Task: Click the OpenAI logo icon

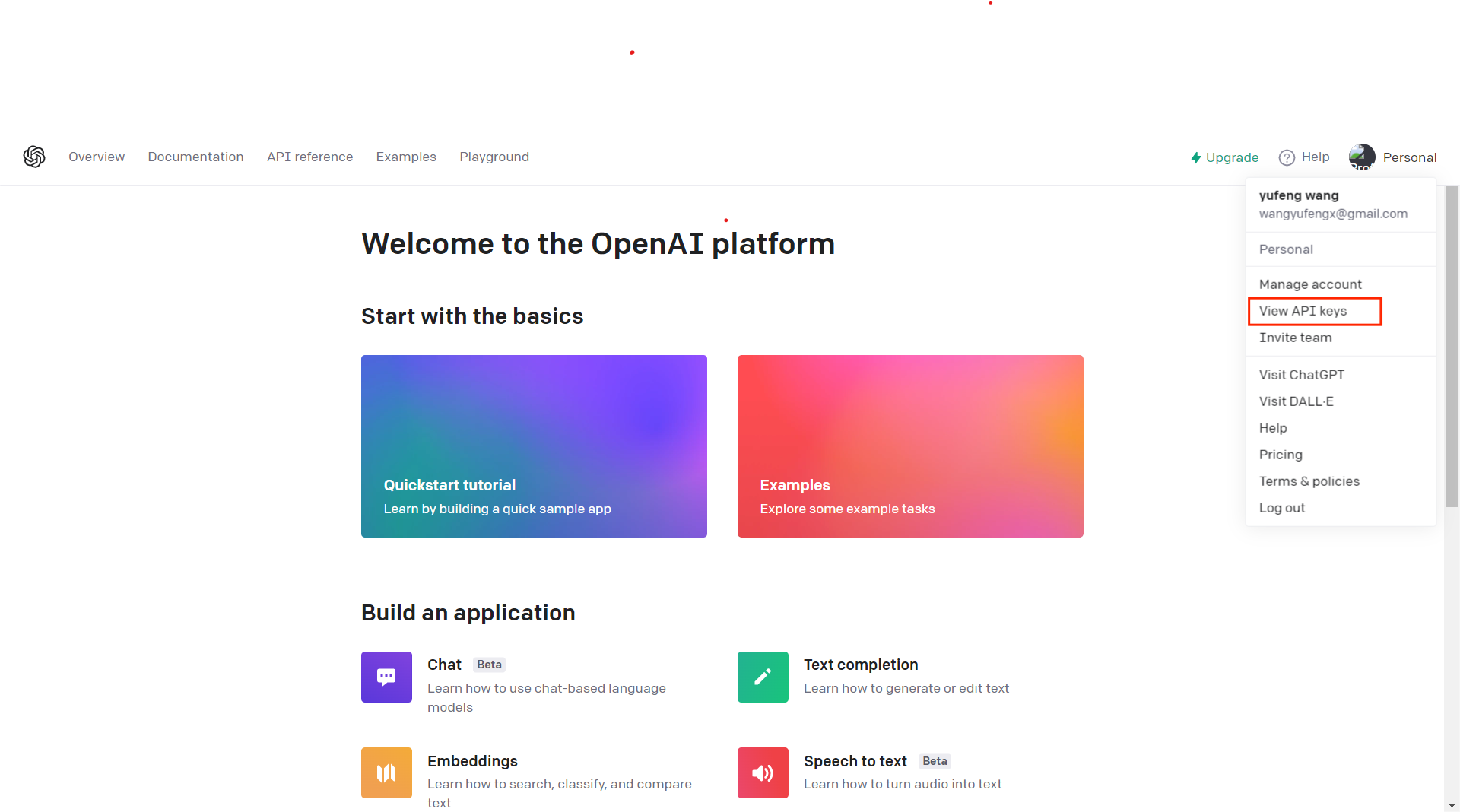Action: point(34,157)
